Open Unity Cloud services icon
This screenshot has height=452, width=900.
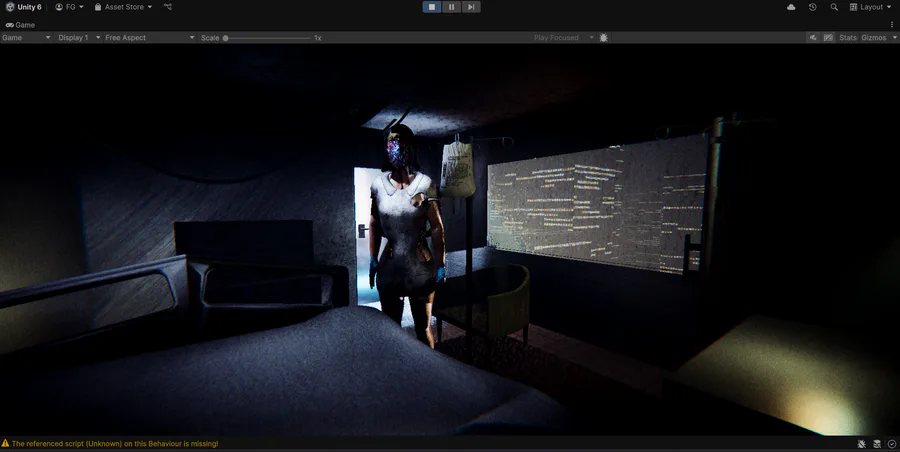(x=791, y=7)
